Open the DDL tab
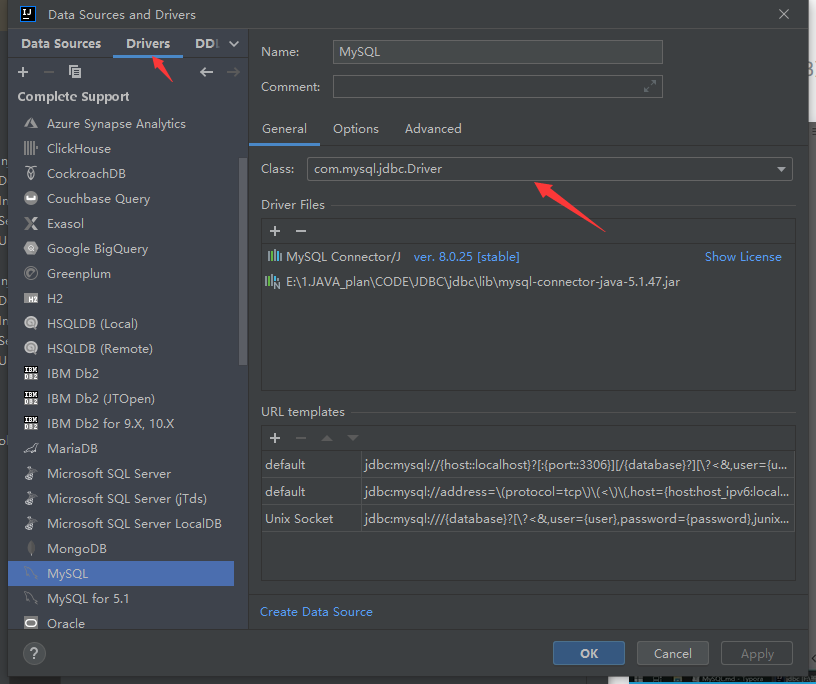The width and height of the screenshot is (816, 684). [207, 44]
